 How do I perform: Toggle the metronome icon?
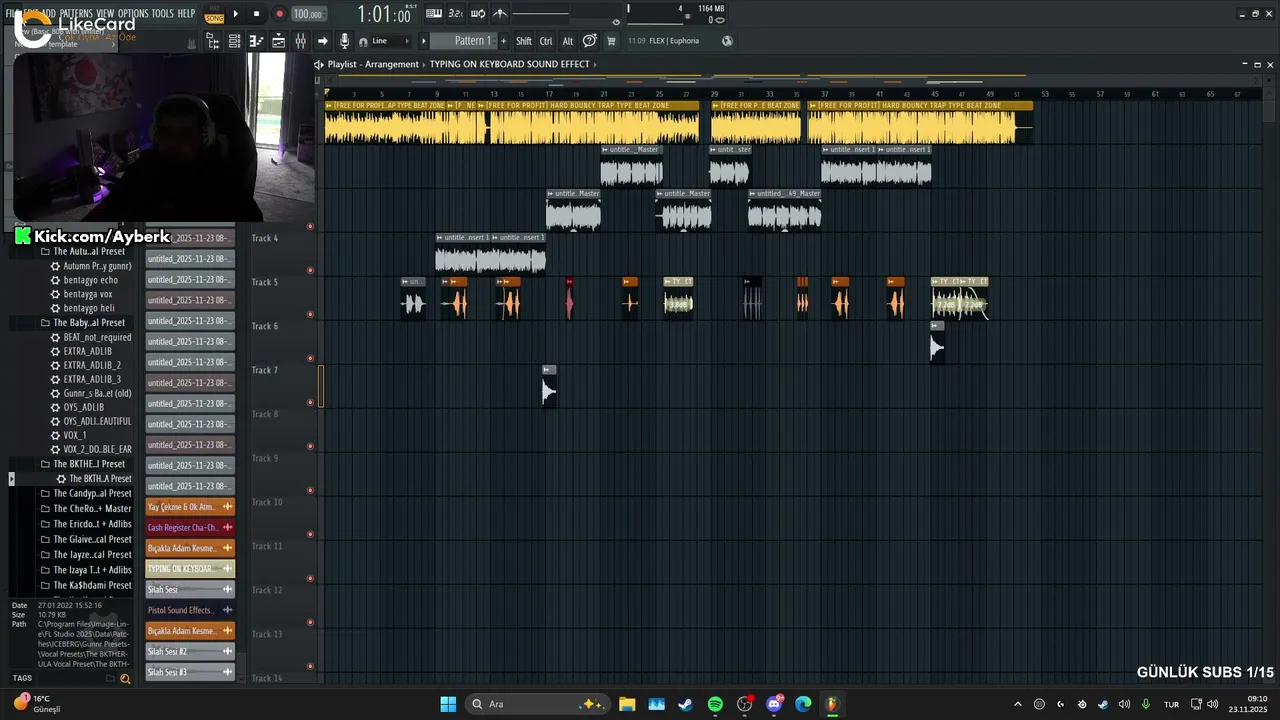pos(500,14)
